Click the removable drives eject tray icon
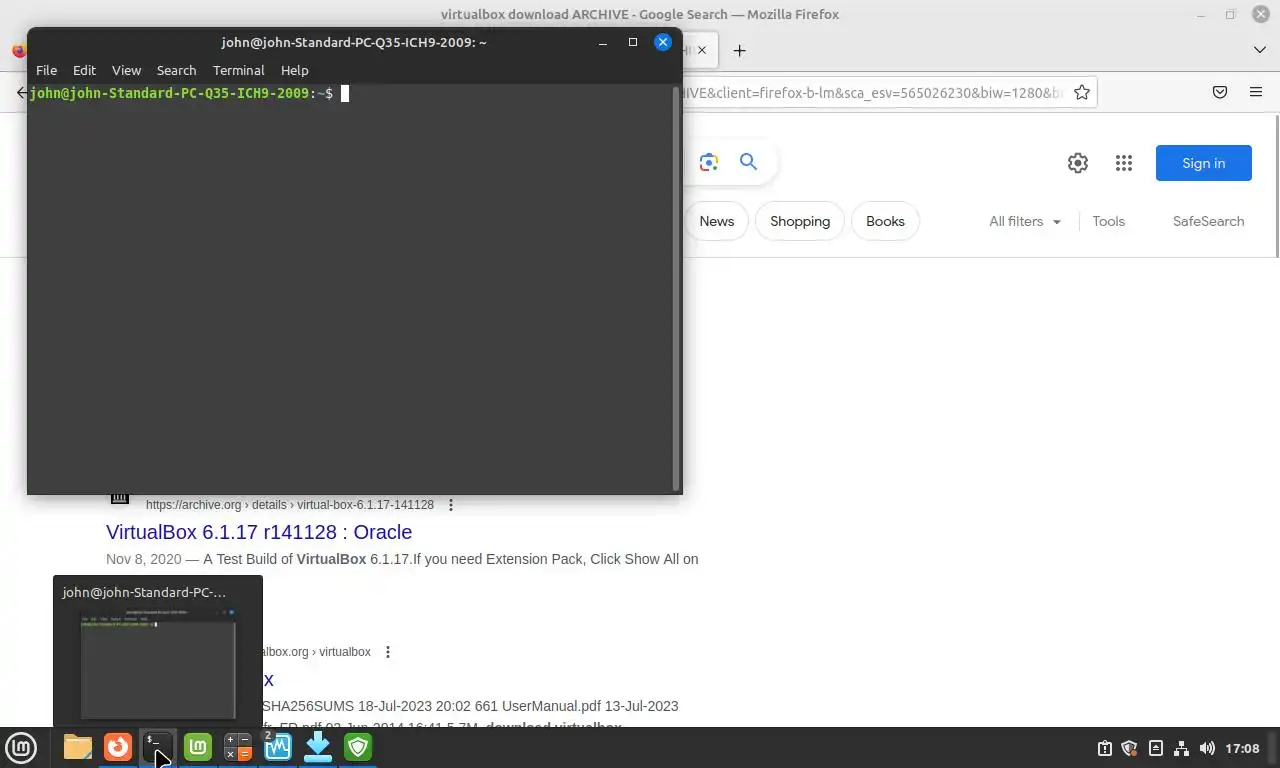The height and width of the screenshot is (768, 1280). (1156, 748)
